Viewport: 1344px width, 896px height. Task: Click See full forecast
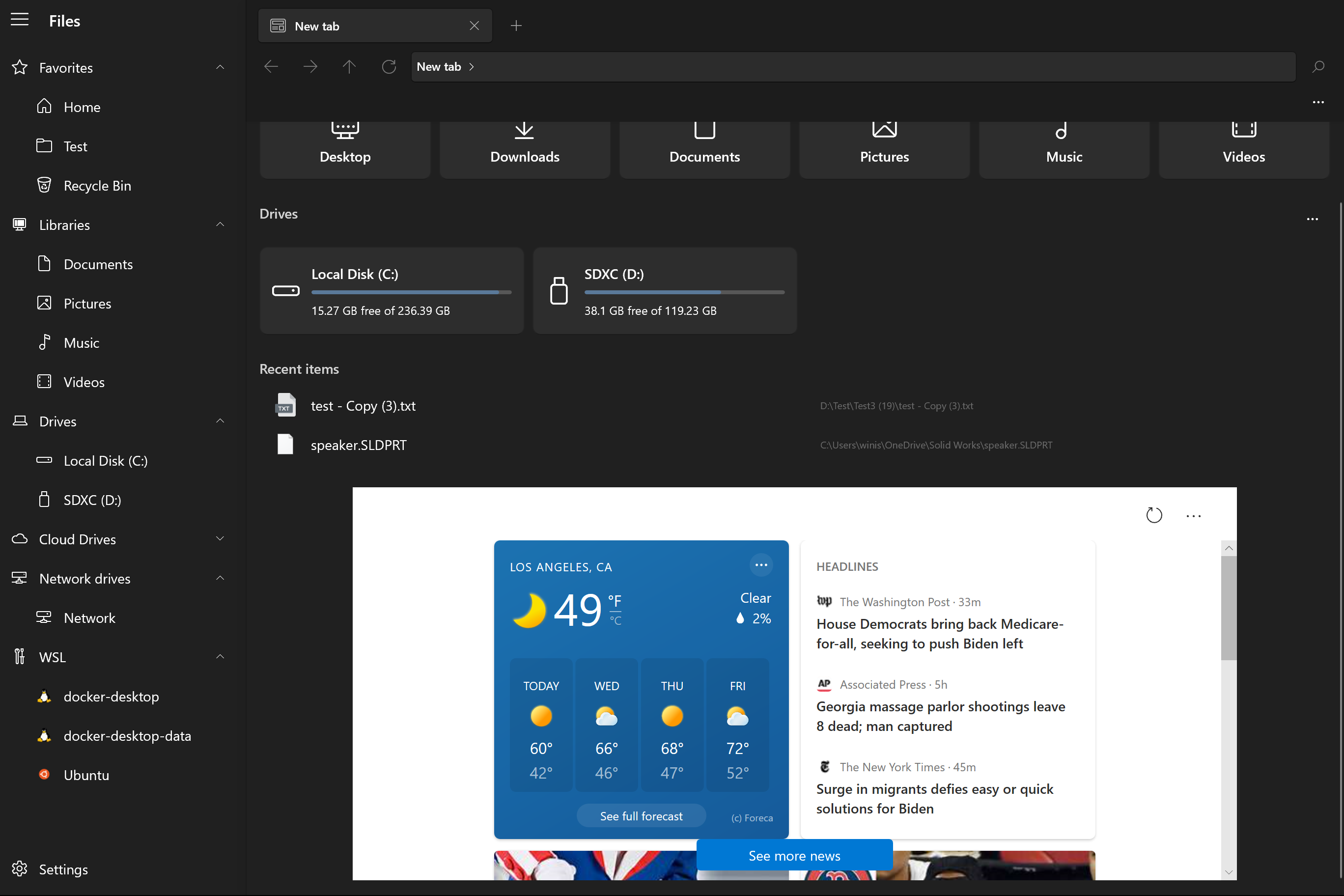(641, 815)
